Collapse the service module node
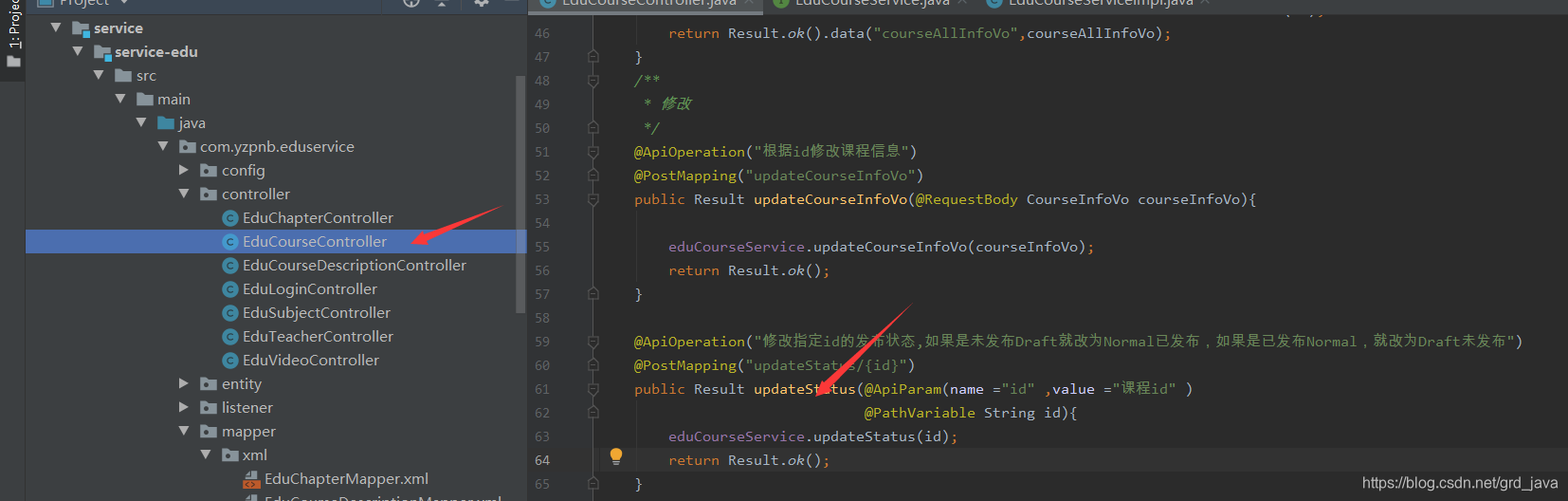Image resolution: width=1568 pixels, height=501 pixels. (x=56, y=28)
